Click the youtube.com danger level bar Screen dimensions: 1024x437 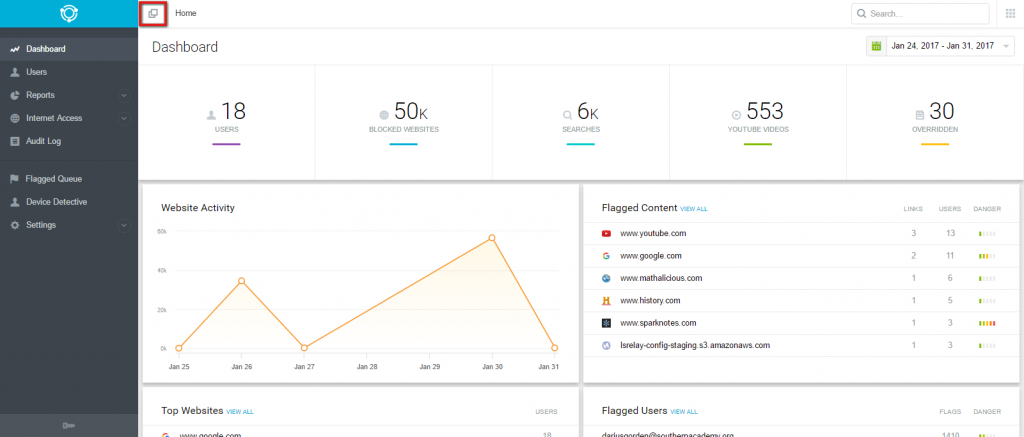click(987, 234)
